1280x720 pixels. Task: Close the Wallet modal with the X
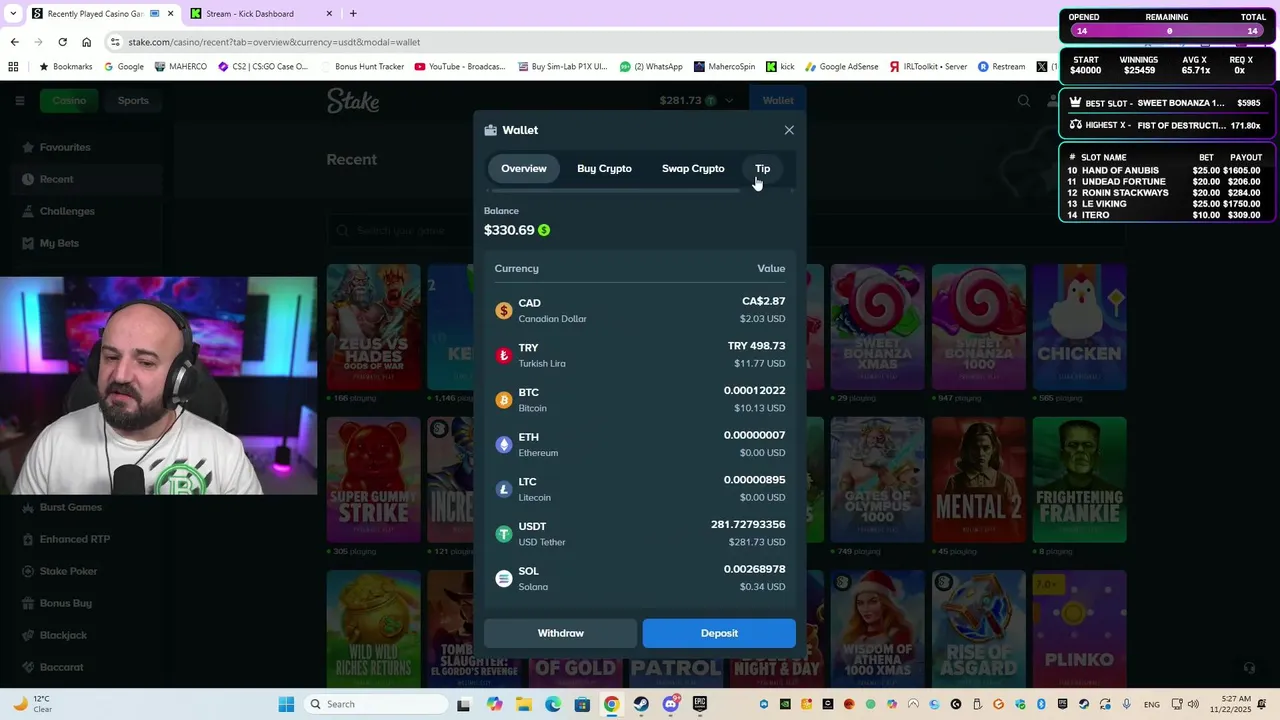tap(789, 130)
